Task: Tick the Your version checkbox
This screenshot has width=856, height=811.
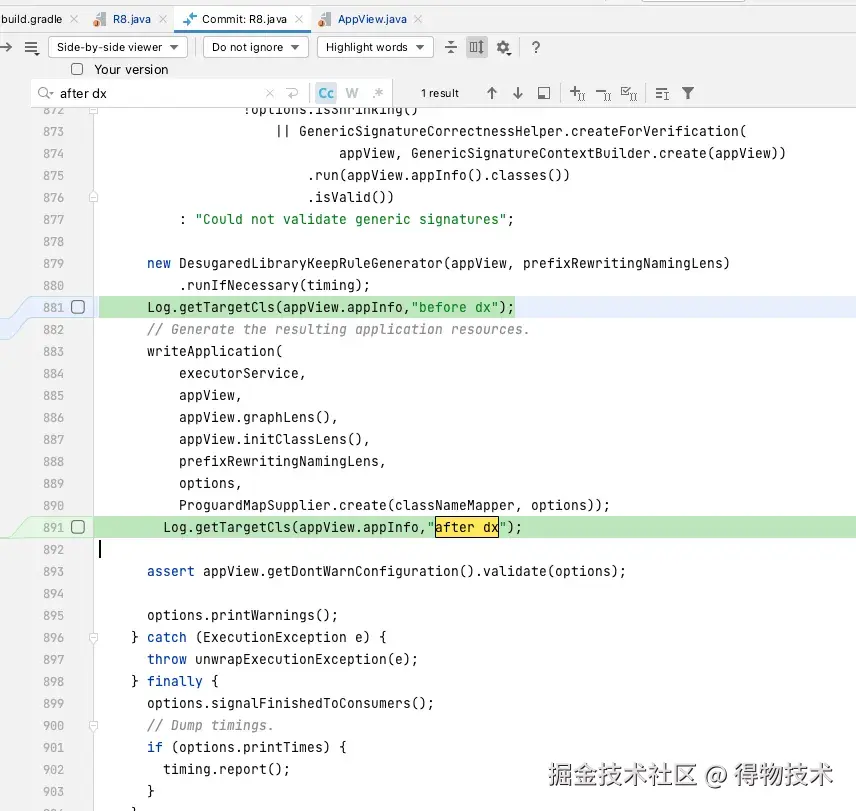Action: [77, 69]
